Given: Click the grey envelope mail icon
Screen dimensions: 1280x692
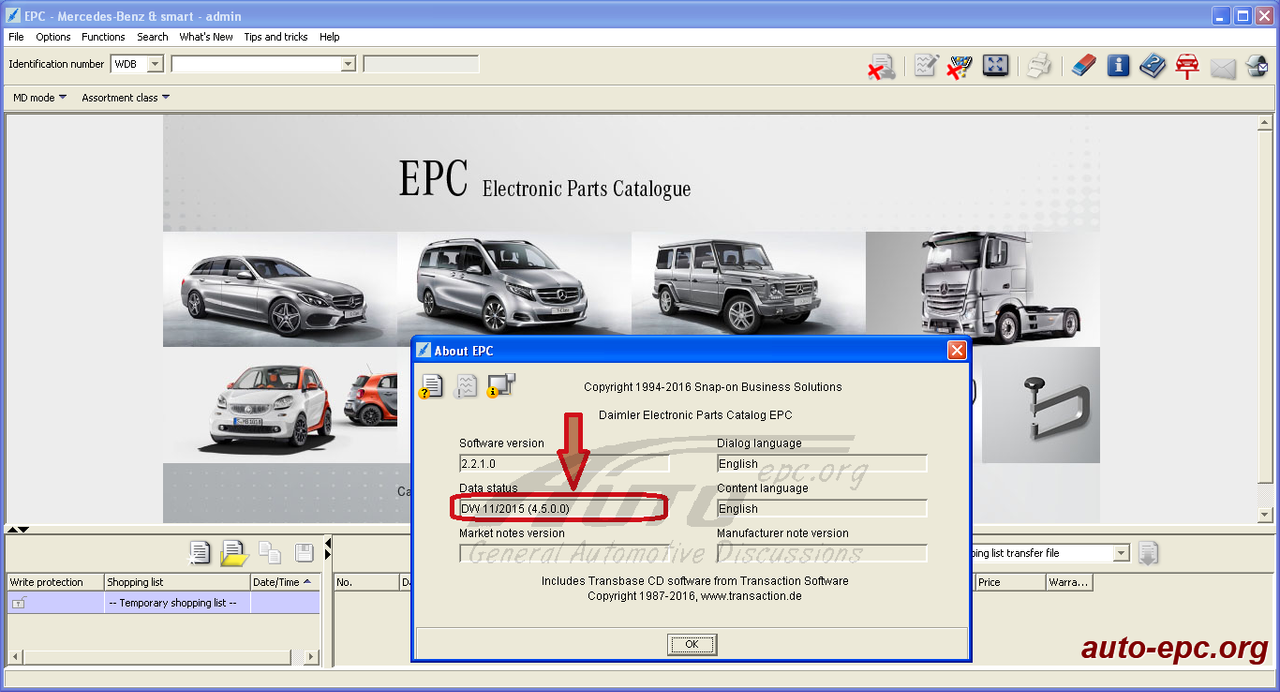Looking at the screenshot, I should click(x=1223, y=68).
